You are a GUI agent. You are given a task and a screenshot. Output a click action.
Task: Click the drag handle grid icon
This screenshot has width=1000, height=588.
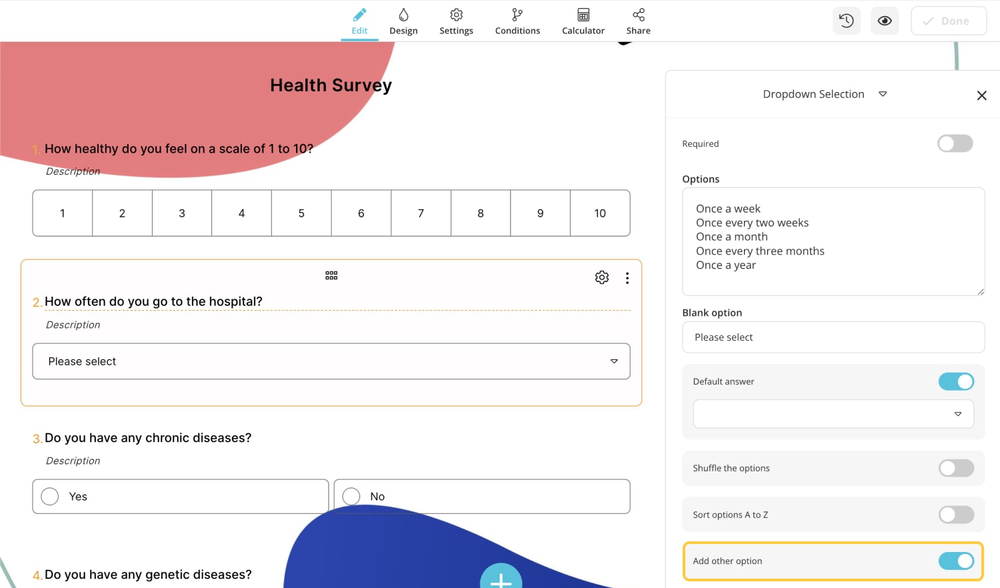(331, 276)
